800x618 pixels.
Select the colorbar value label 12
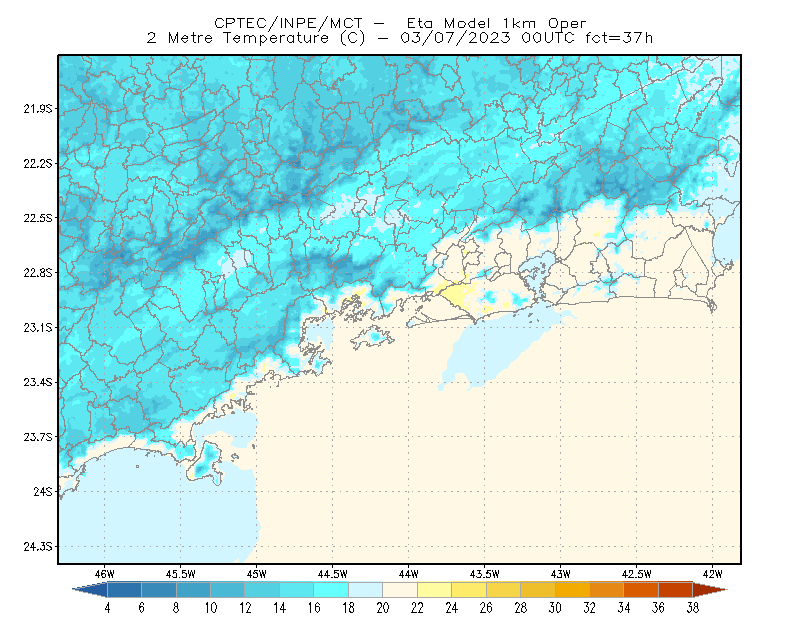(x=245, y=608)
